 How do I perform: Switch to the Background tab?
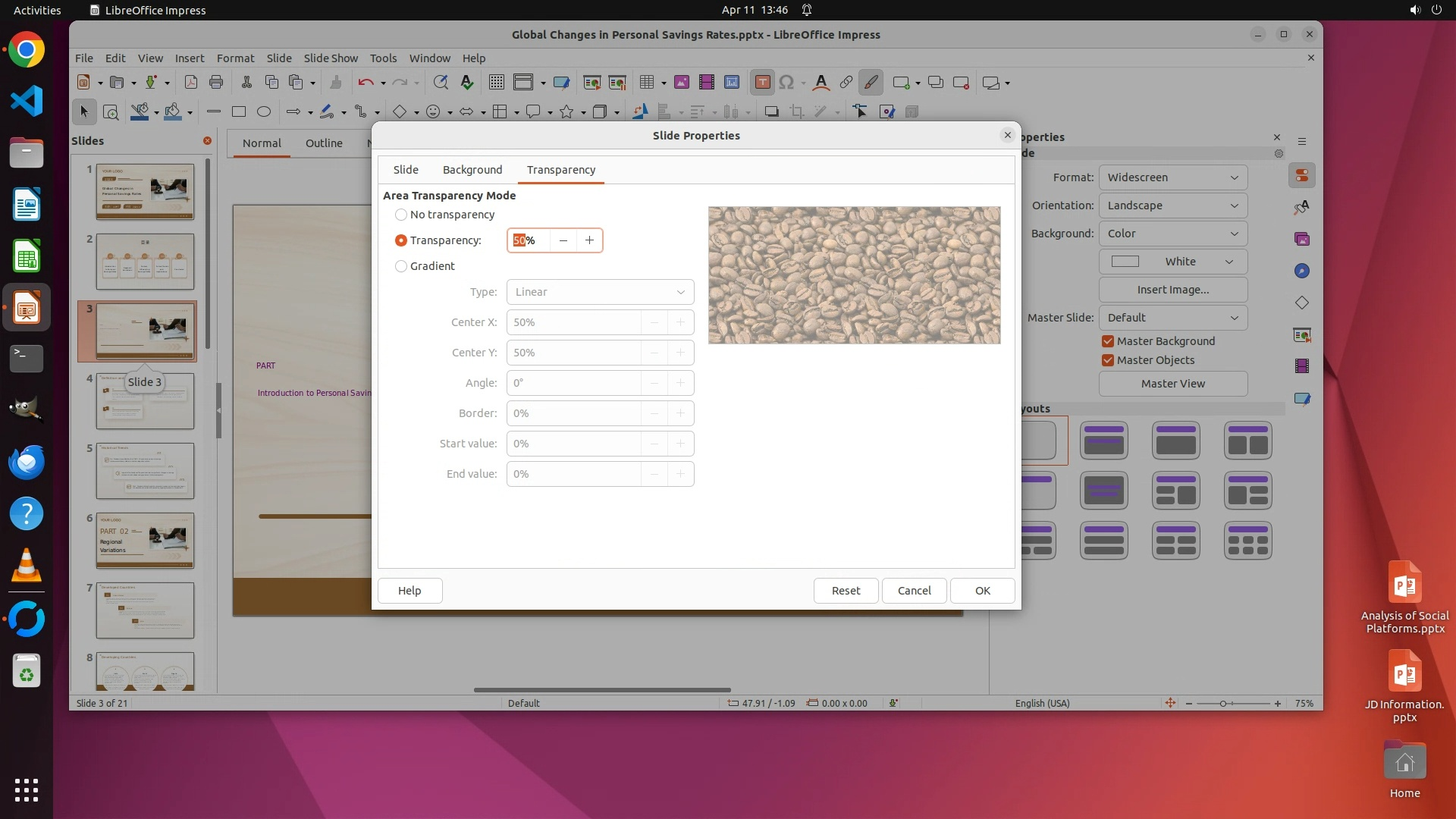472,170
